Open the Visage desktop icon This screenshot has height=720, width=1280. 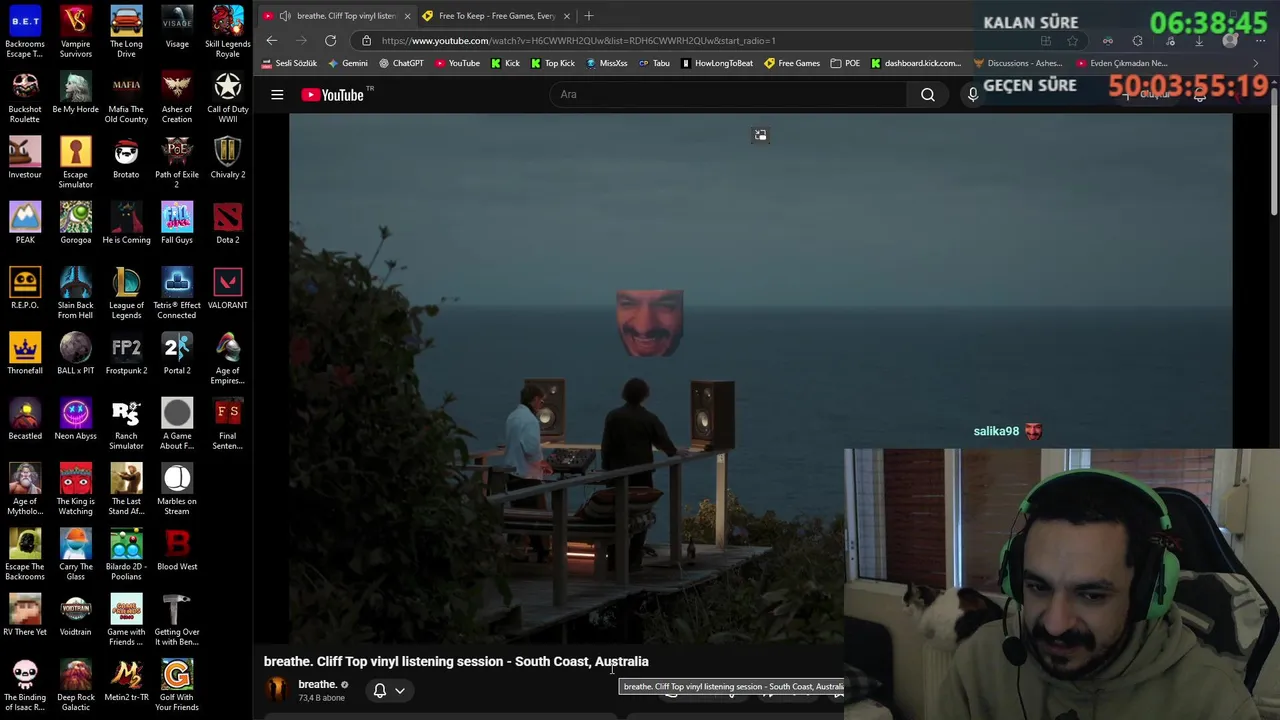[177, 27]
